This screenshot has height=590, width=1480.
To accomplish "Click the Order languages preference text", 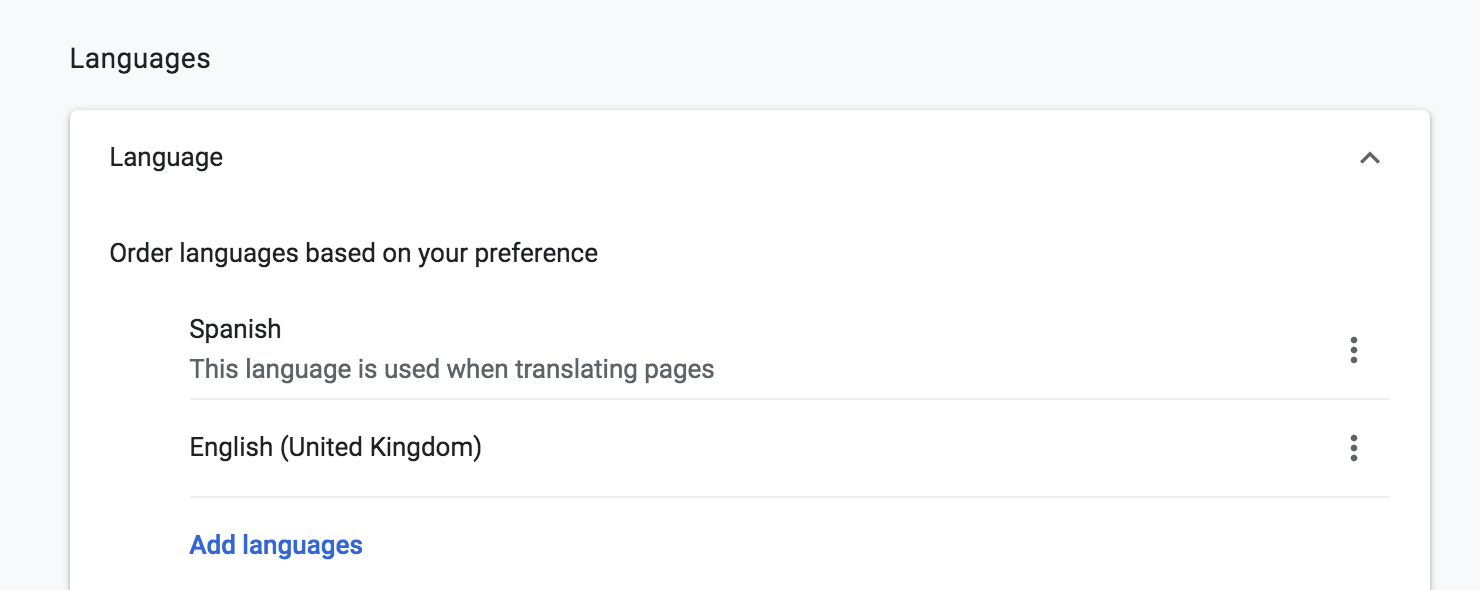I will tap(353, 253).
